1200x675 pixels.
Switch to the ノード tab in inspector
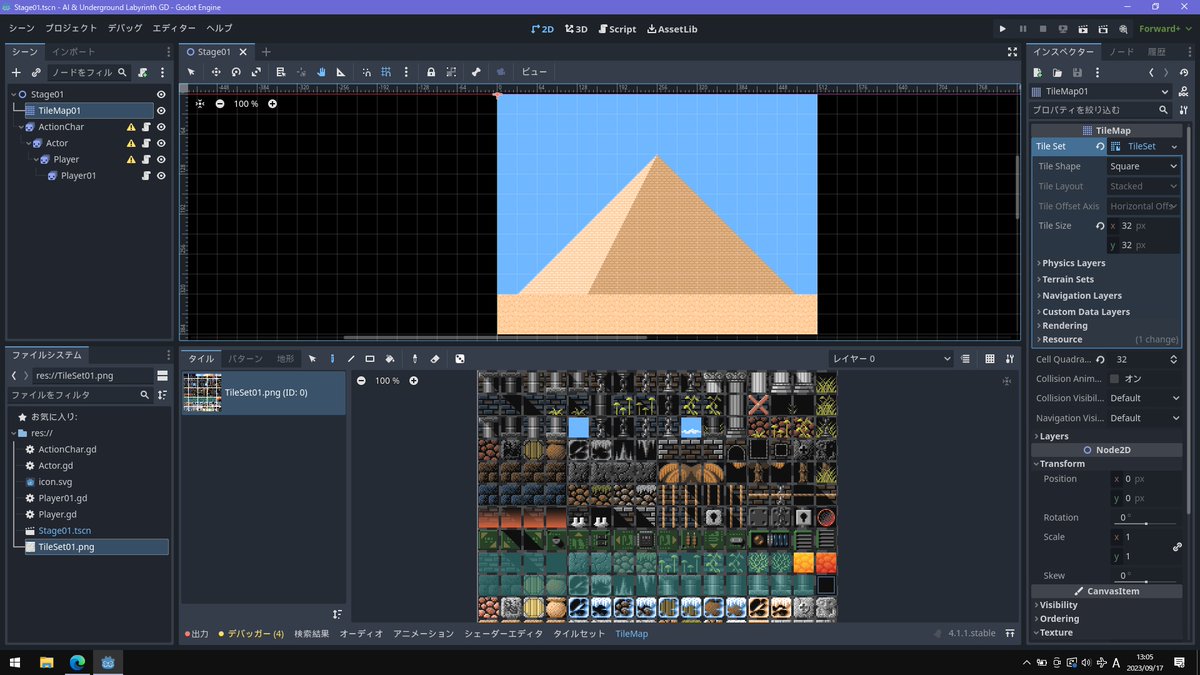[x=1121, y=51]
